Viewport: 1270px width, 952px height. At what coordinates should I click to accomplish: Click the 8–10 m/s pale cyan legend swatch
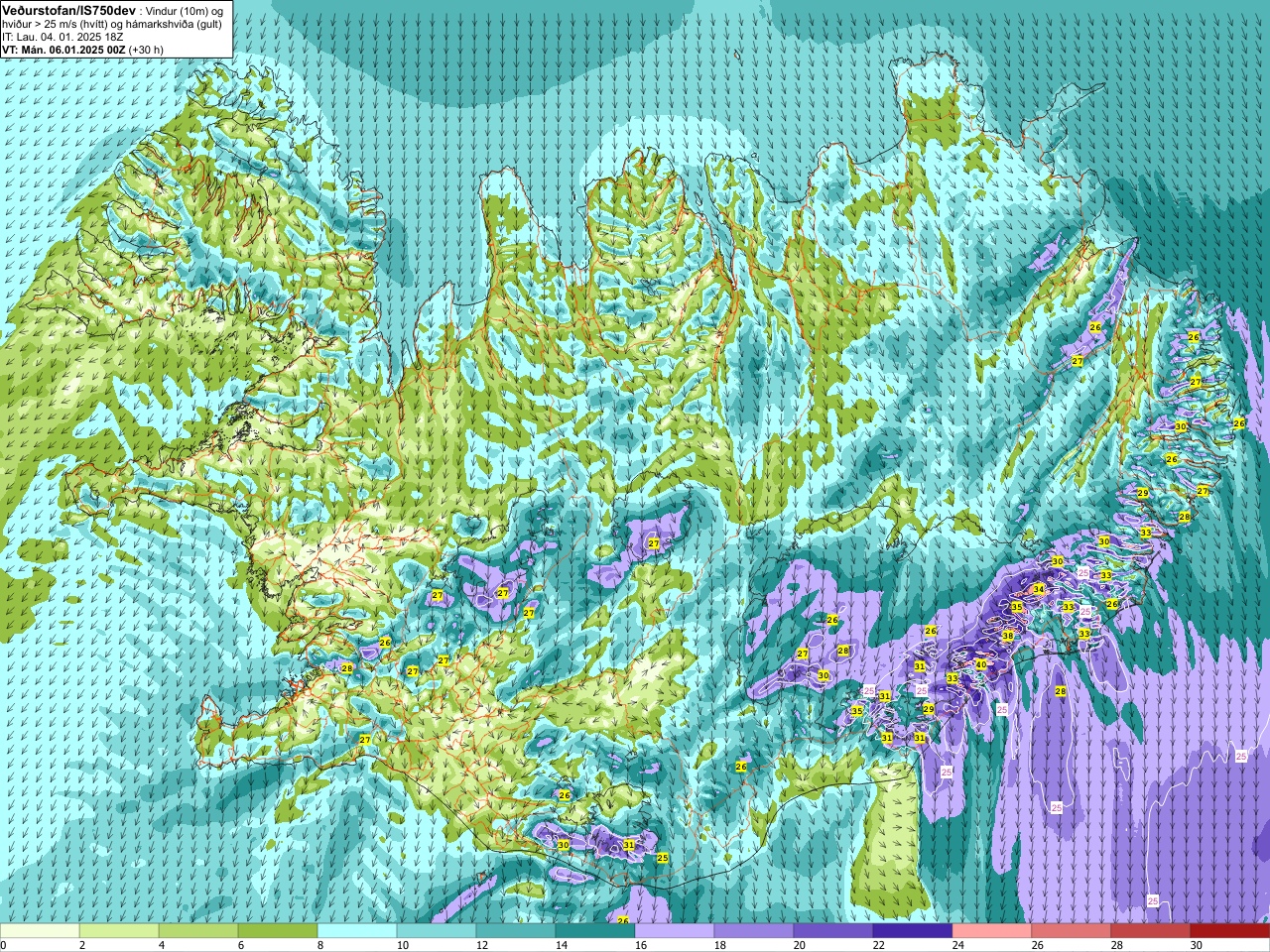[x=357, y=932]
